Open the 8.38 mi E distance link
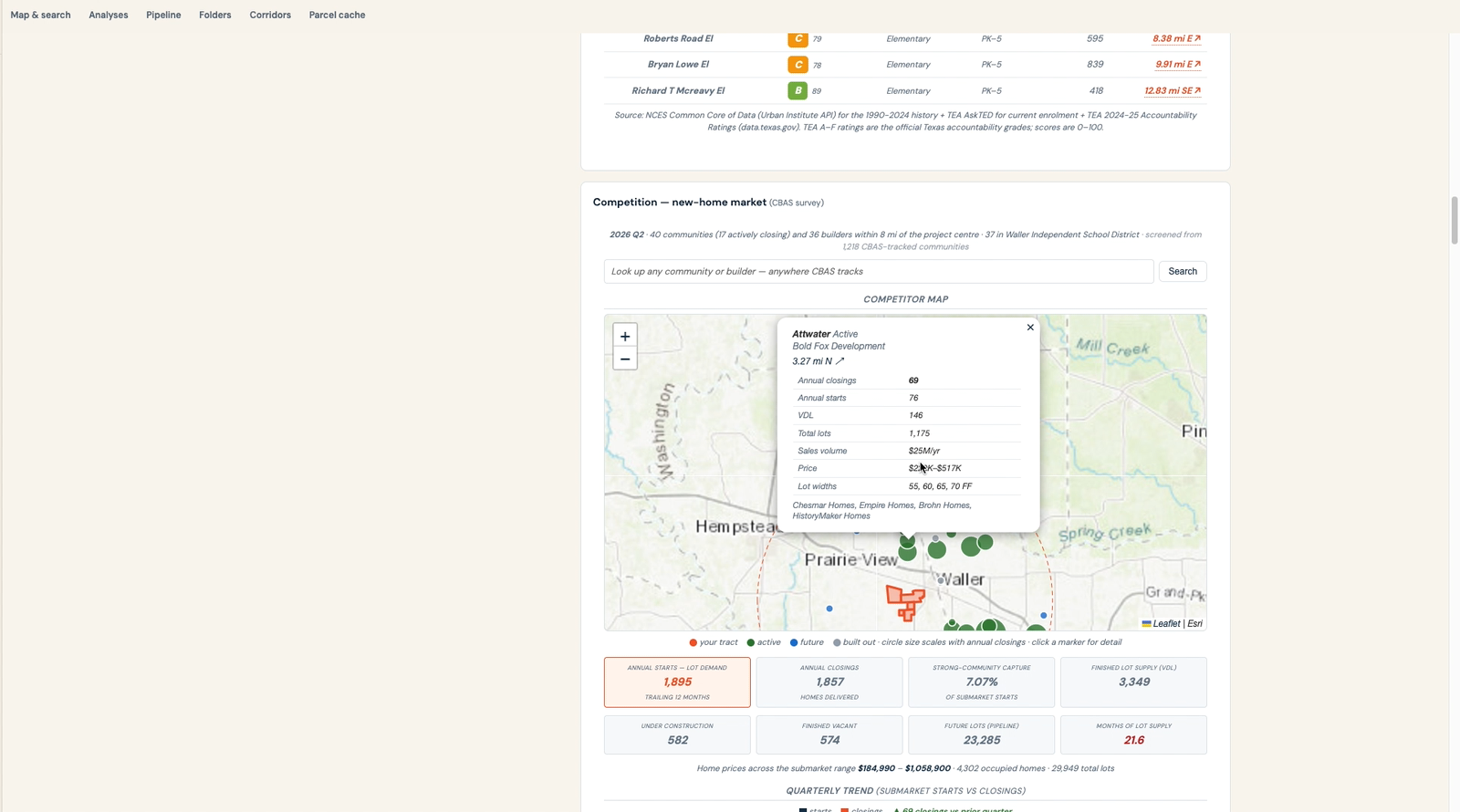Screen dimensions: 1460x812 click(x=1176, y=38)
